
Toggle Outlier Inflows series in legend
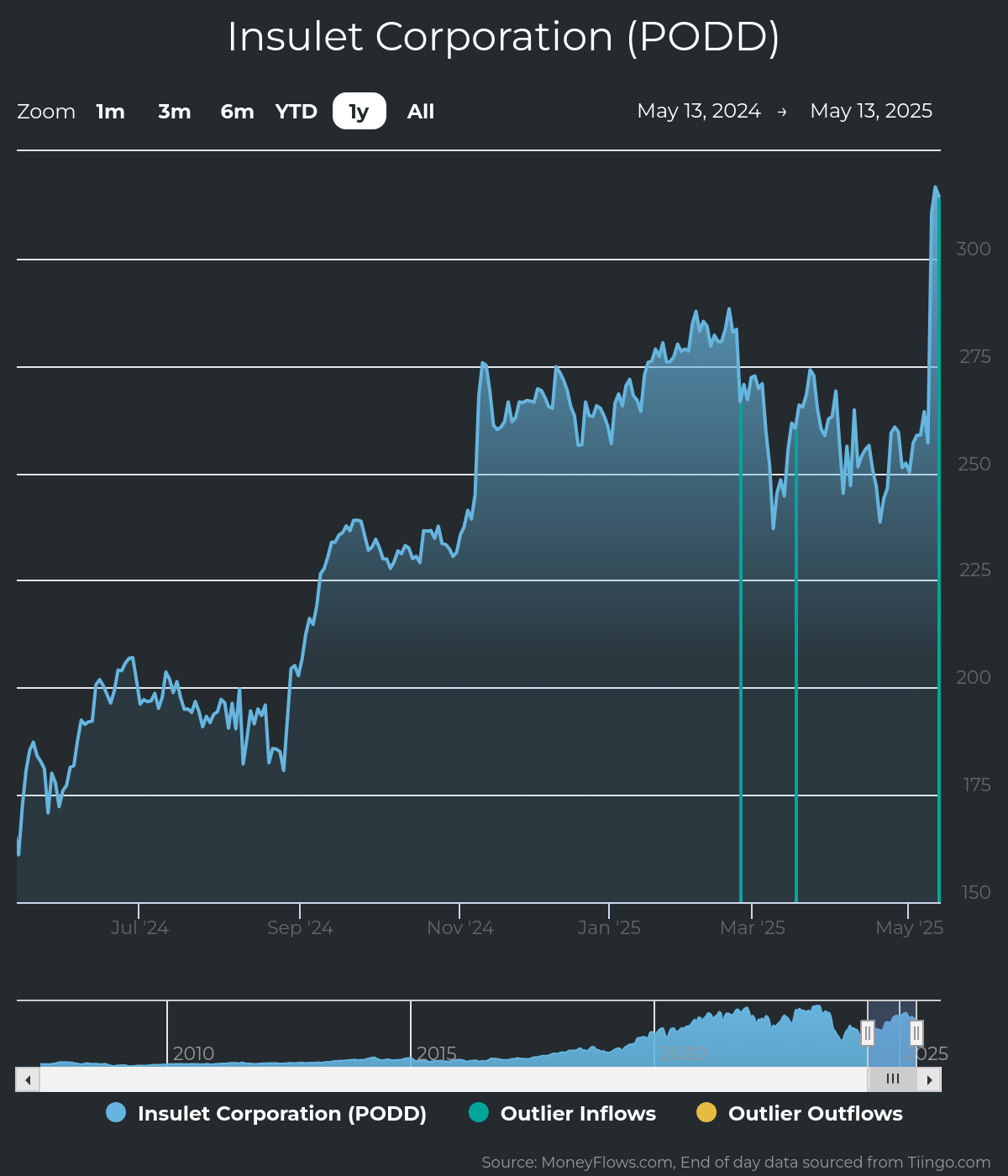pyautogui.click(x=562, y=1113)
